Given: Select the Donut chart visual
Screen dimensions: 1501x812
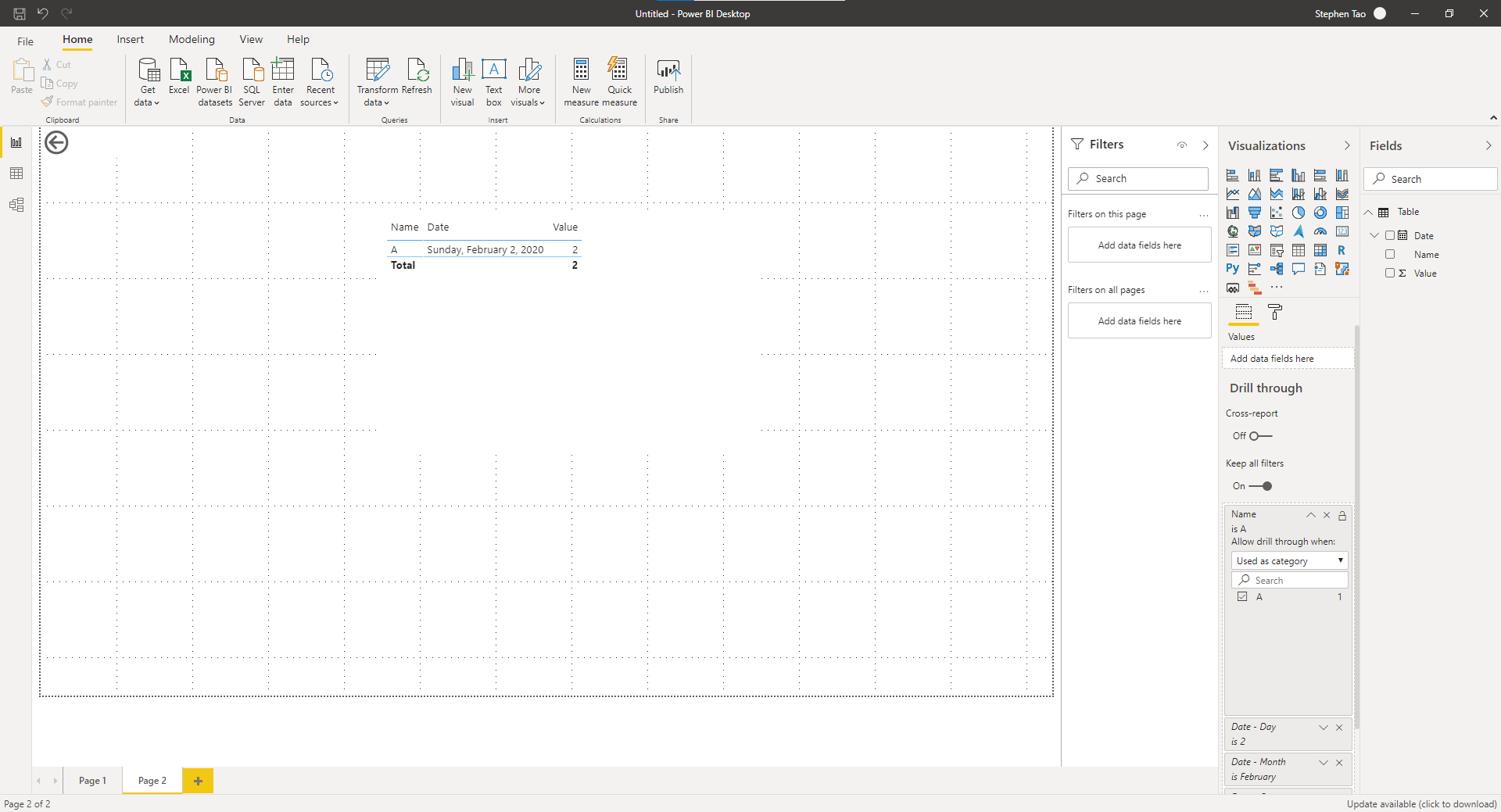Looking at the screenshot, I should pyautogui.click(x=1320, y=213).
